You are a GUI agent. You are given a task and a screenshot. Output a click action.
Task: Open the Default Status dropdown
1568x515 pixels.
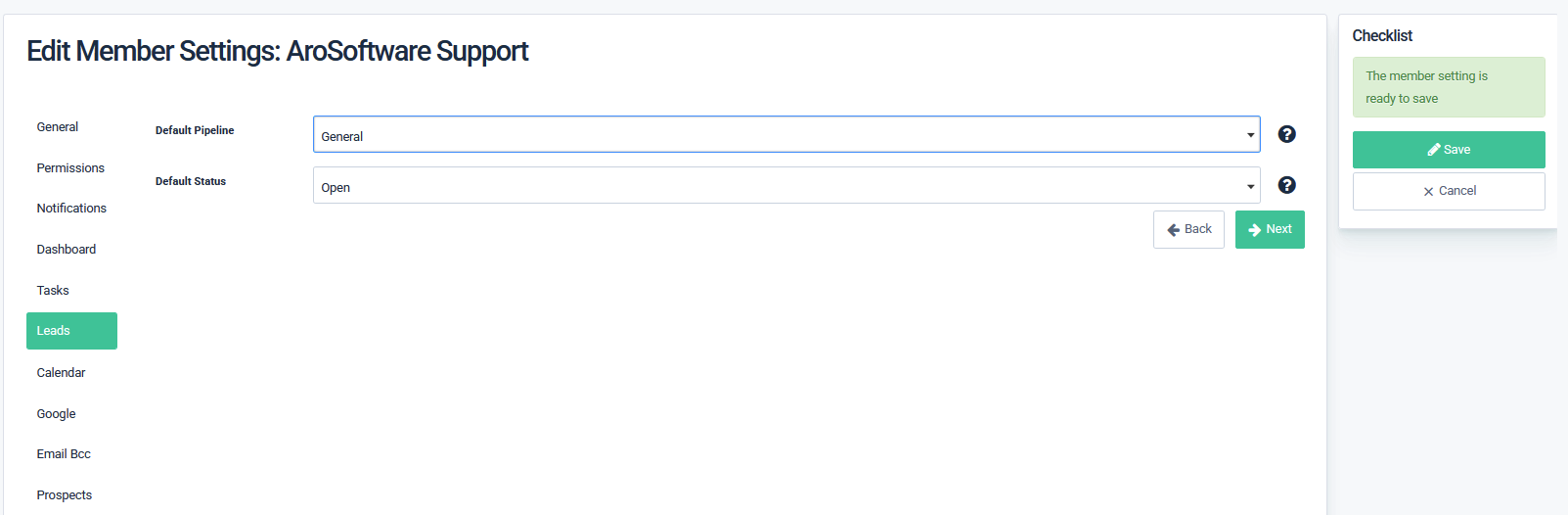(x=785, y=186)
